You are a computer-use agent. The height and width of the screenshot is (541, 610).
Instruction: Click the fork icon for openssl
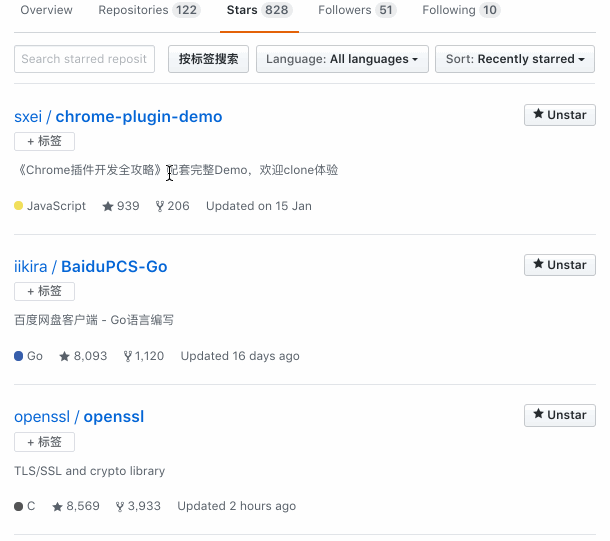[121, 506]
